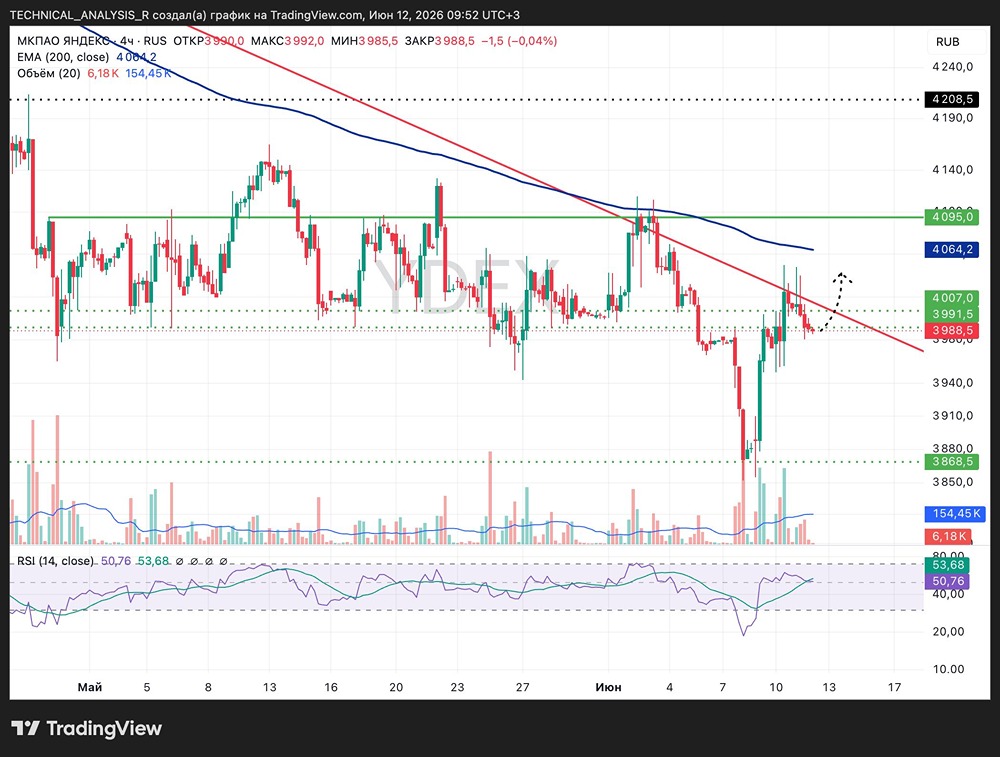Click the red 6,18K volume scale label
The image size is (1000, 757).
pos(948,536)
